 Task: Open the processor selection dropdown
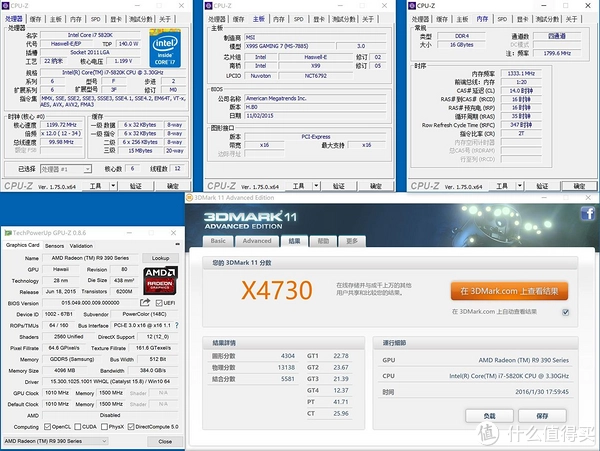[x=66, y=169]
